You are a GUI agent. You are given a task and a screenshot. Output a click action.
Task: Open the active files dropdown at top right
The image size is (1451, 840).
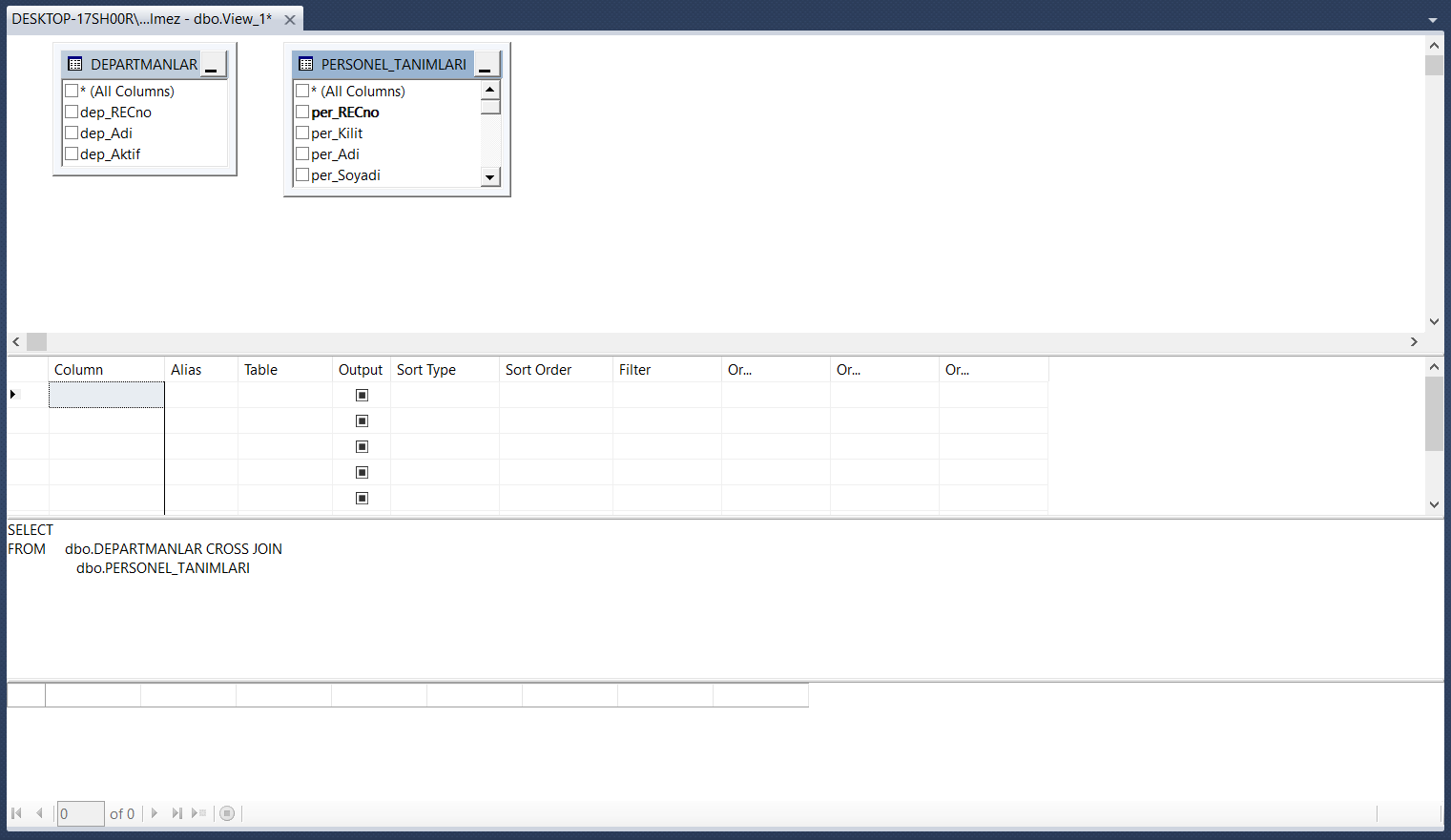tap(1434, 19)
